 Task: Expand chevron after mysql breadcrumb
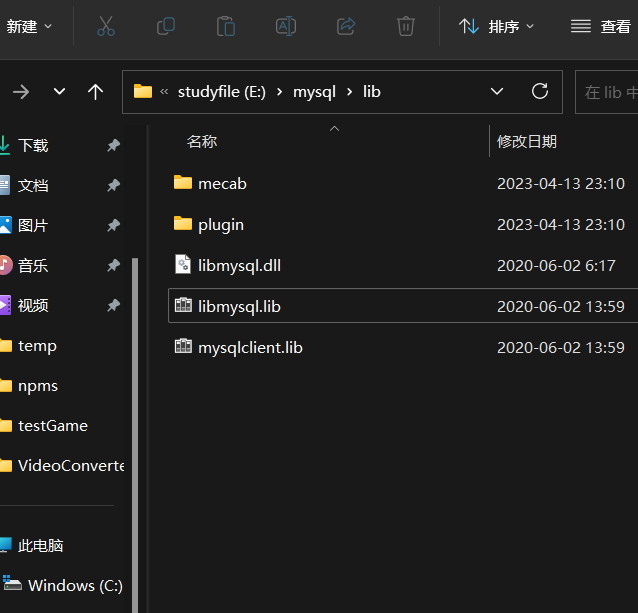pos(350,92)
